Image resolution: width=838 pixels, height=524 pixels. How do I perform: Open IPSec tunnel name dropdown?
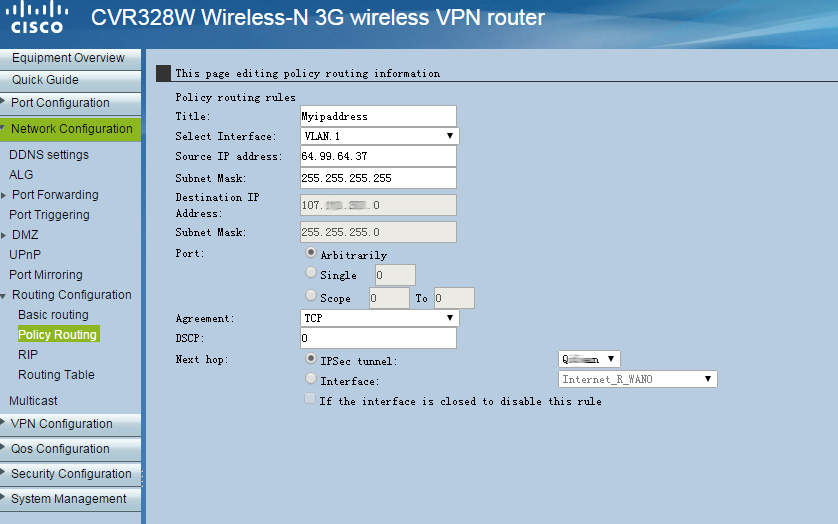tap(589, 359)
